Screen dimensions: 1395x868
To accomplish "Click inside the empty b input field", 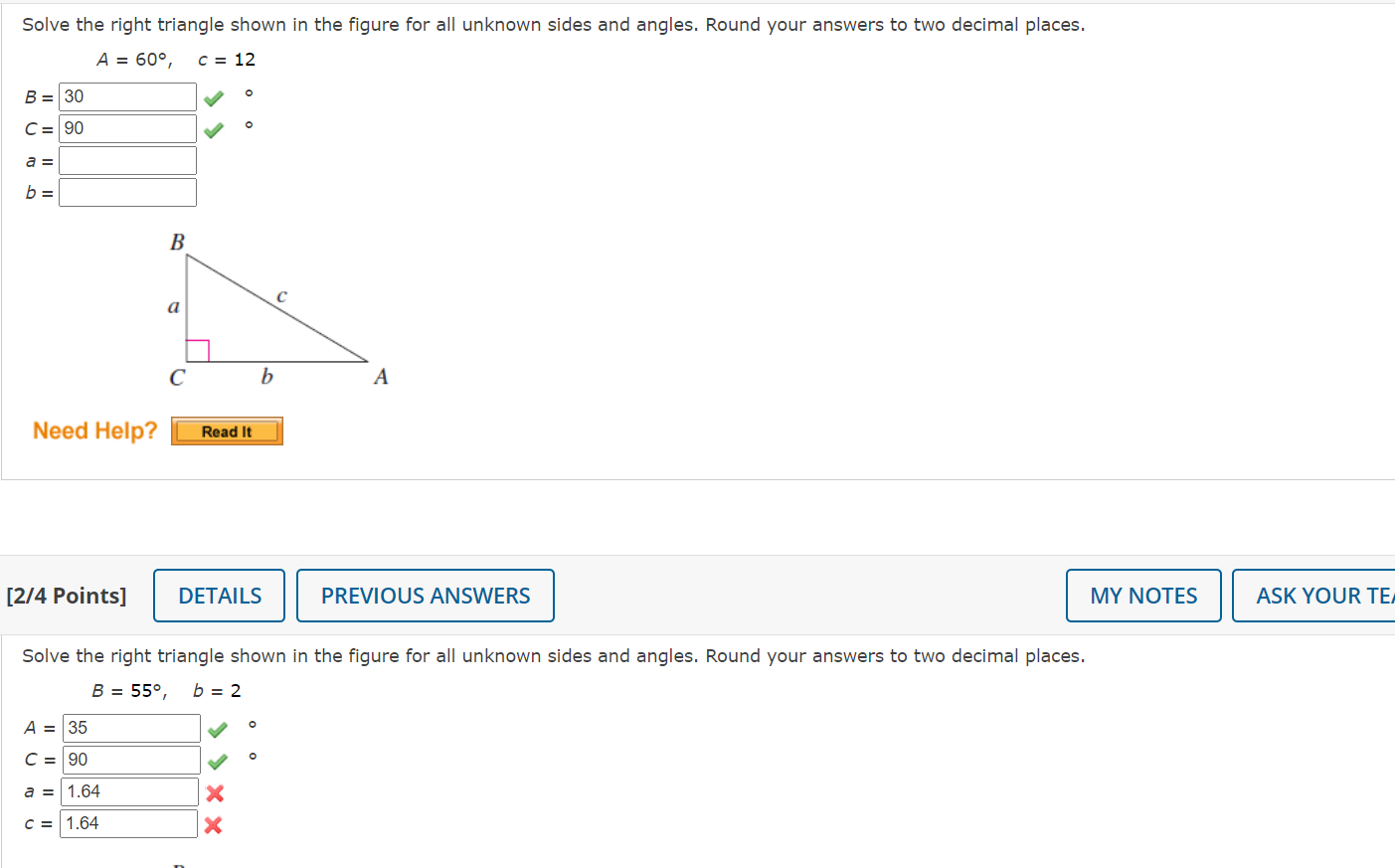I will coord(127,192).
